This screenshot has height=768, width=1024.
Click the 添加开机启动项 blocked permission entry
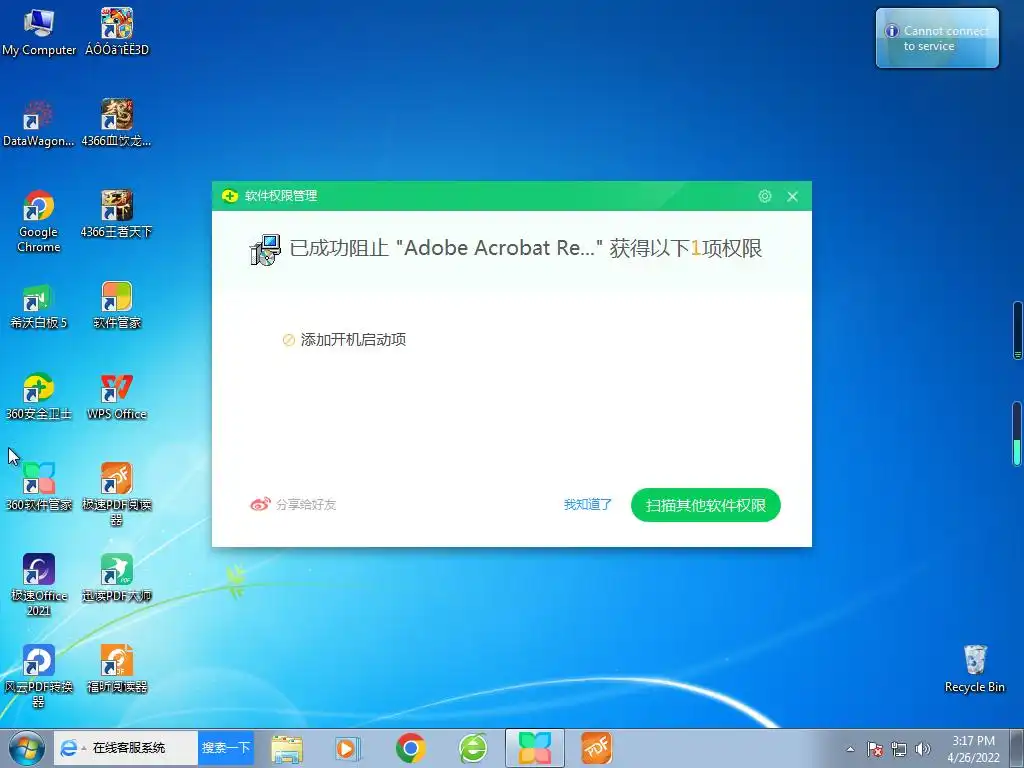pos(344,340)
